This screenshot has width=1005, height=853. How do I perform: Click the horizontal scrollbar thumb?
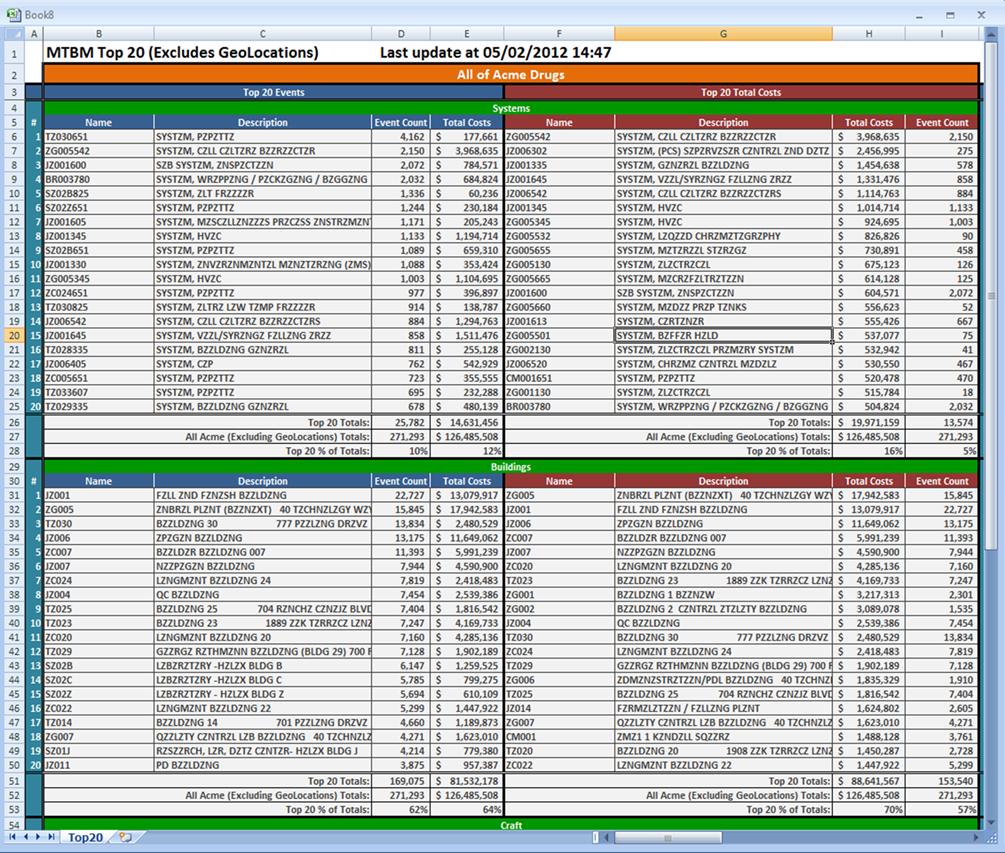[x=668, y=838]
